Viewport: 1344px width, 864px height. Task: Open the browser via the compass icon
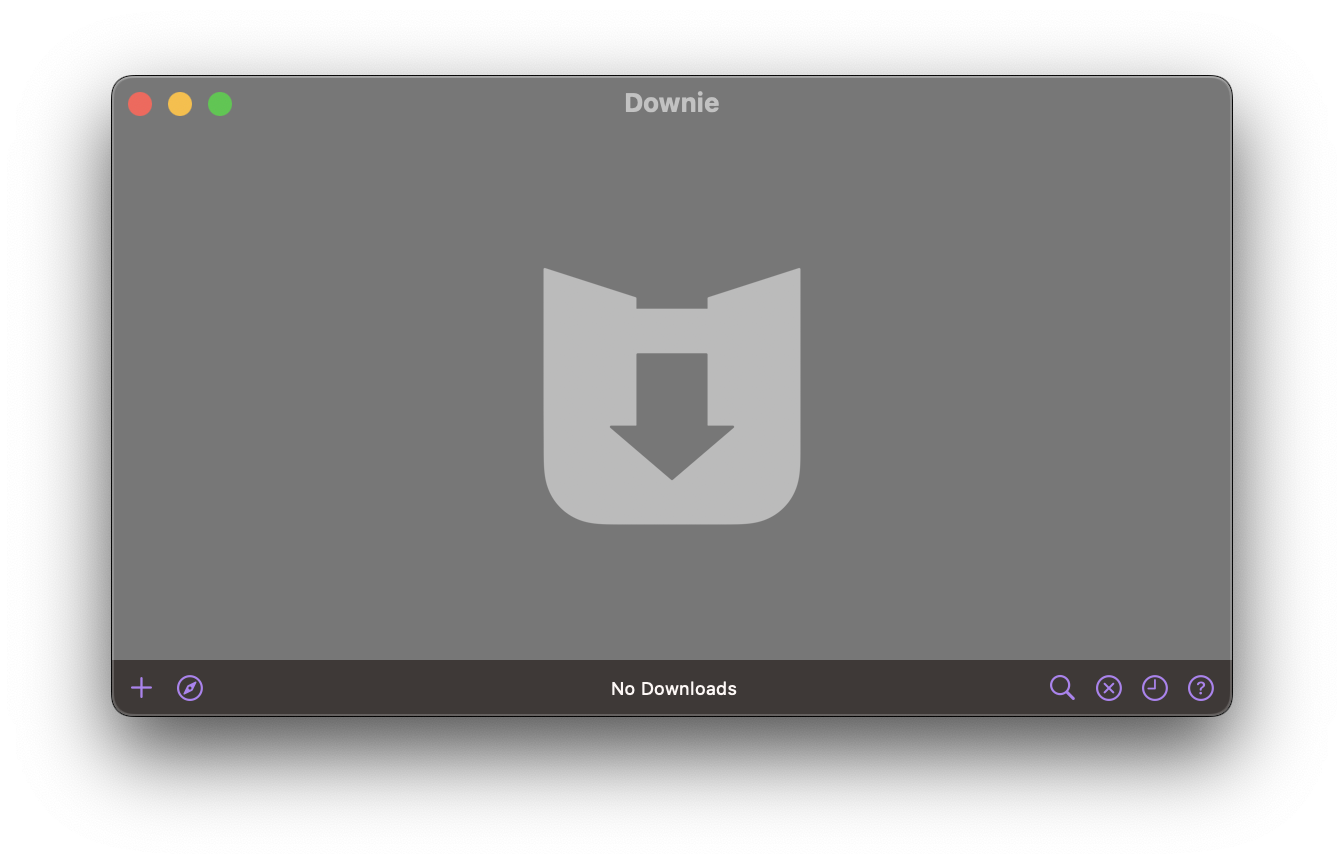(190, 688)
